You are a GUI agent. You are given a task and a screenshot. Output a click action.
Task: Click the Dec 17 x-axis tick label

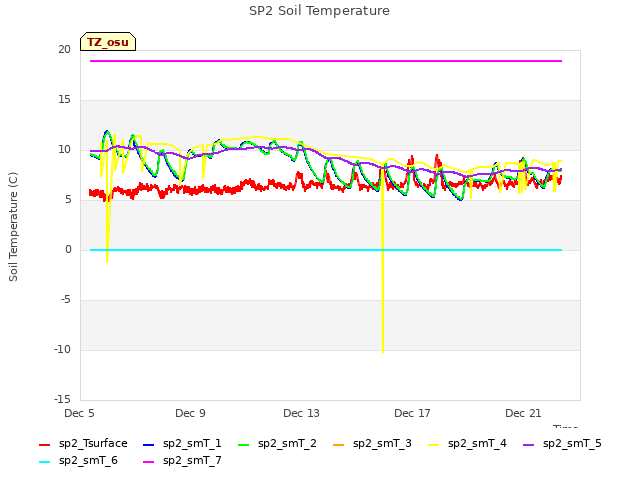pyautogui.click(x=412, y=413)
